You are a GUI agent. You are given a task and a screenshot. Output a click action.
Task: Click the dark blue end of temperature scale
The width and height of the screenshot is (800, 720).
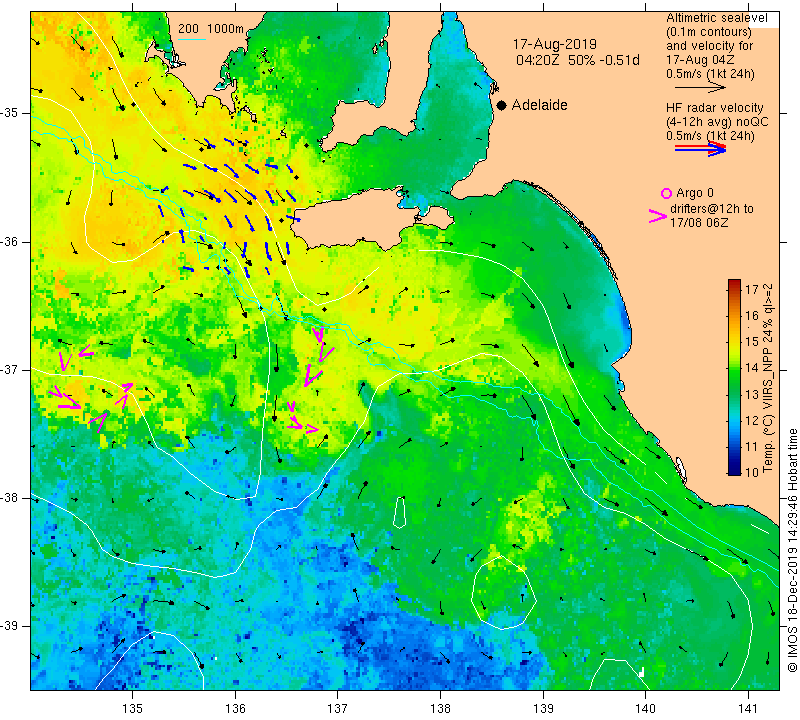734,468
